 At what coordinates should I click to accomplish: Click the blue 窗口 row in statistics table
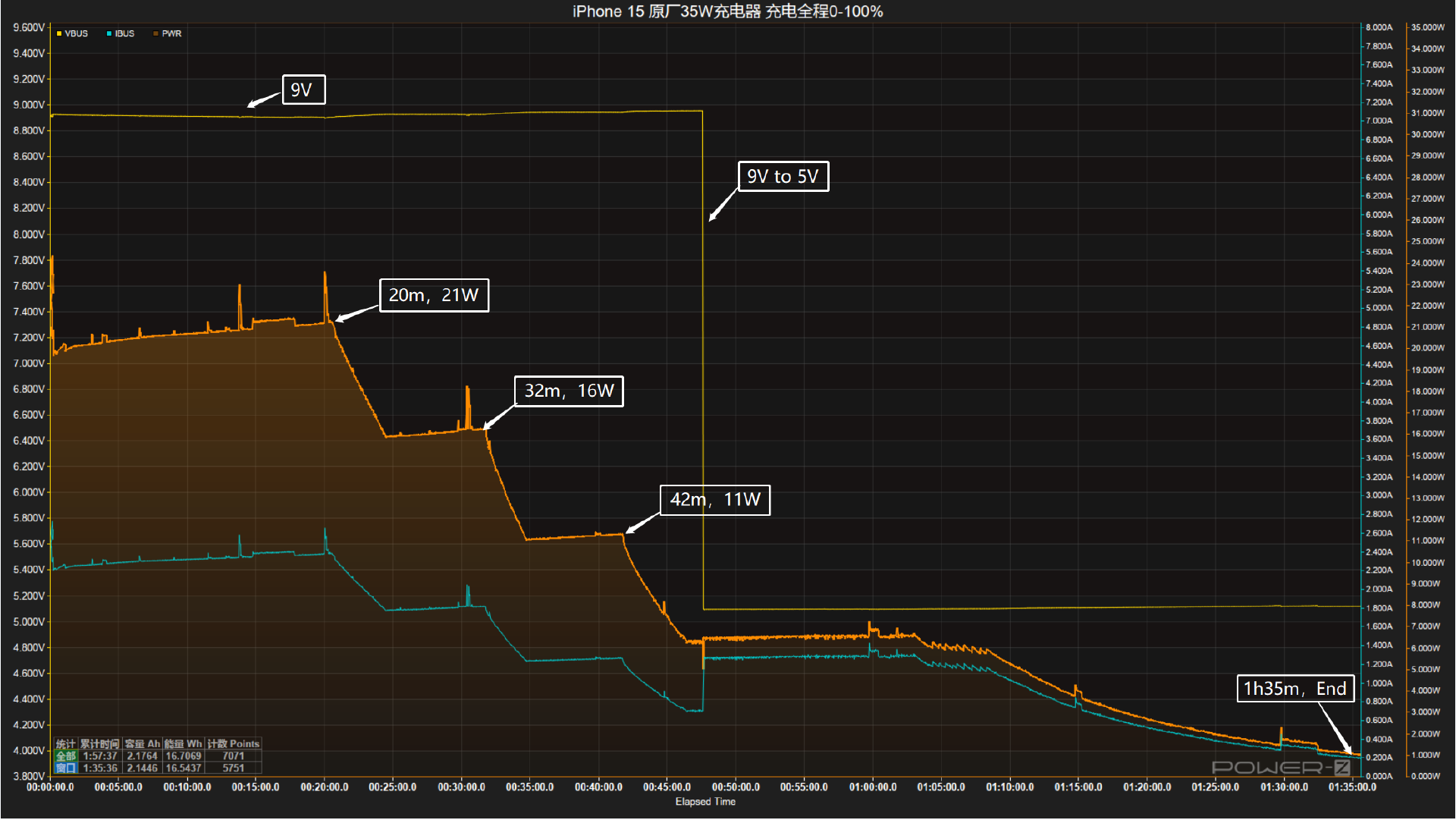pyautogui.click(x=158, y=768)
